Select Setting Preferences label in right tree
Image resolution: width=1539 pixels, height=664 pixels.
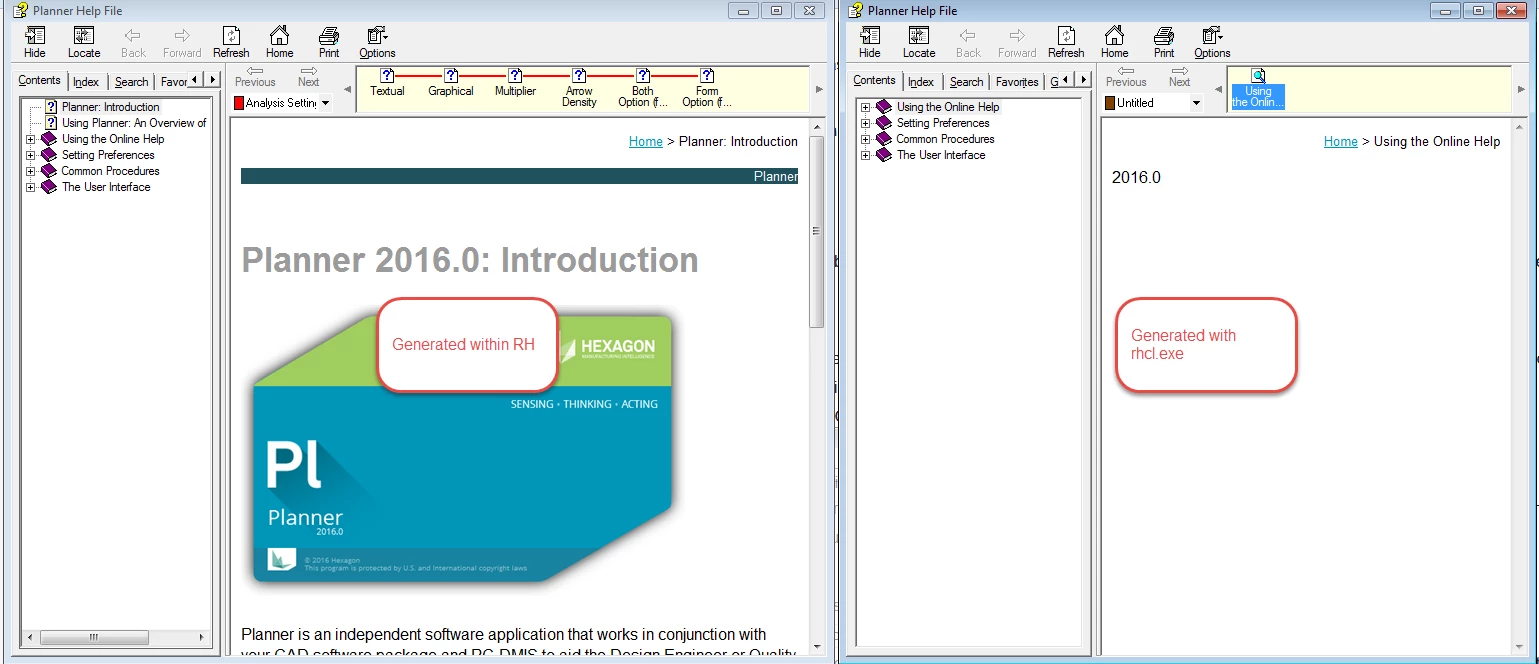pyautogui.click(x=943, y=123)
